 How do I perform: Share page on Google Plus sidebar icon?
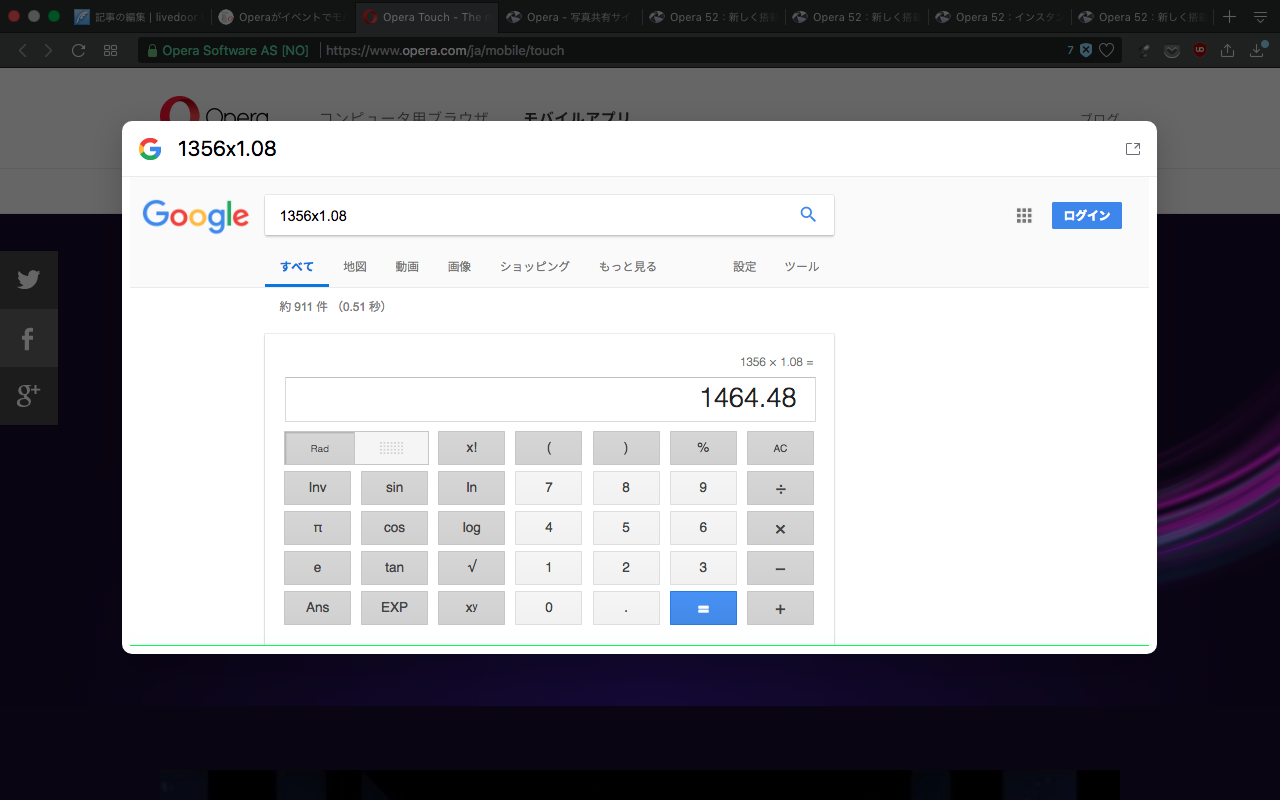29,396
